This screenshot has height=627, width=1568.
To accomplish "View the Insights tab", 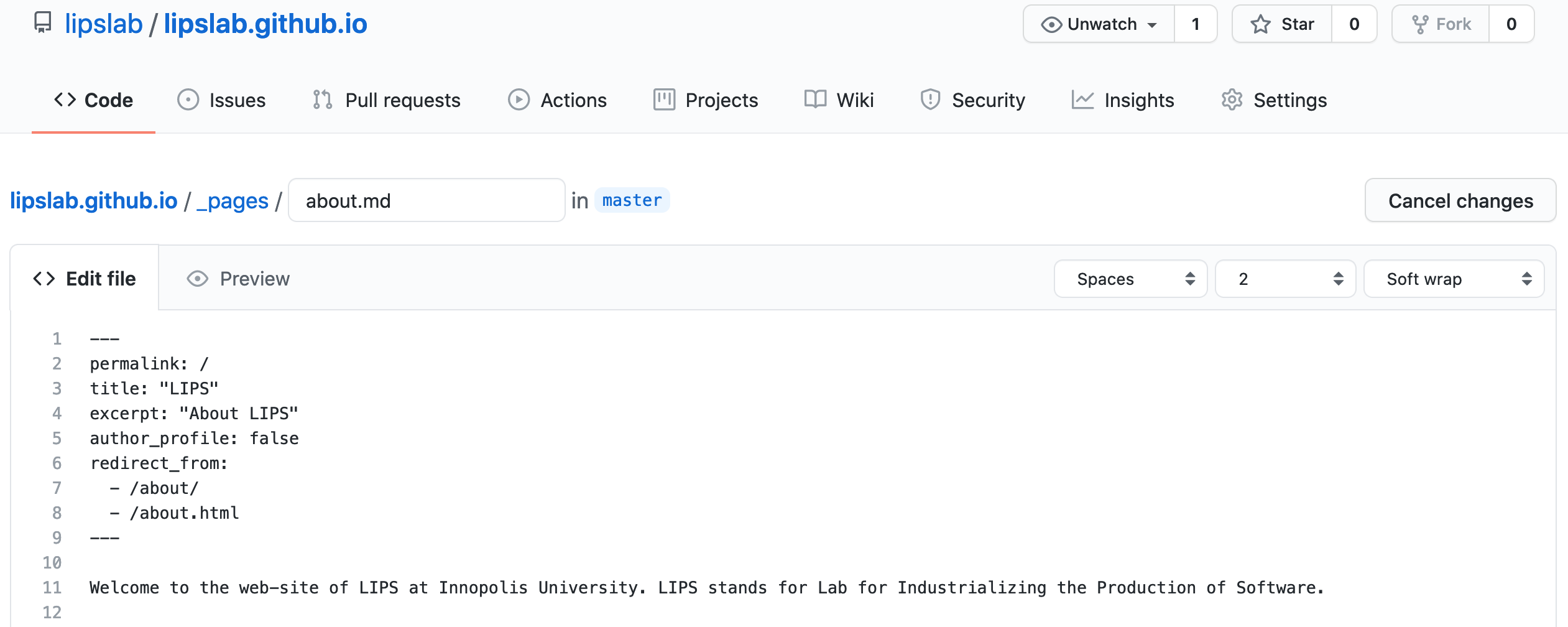I will click(x=1123, y=100).
